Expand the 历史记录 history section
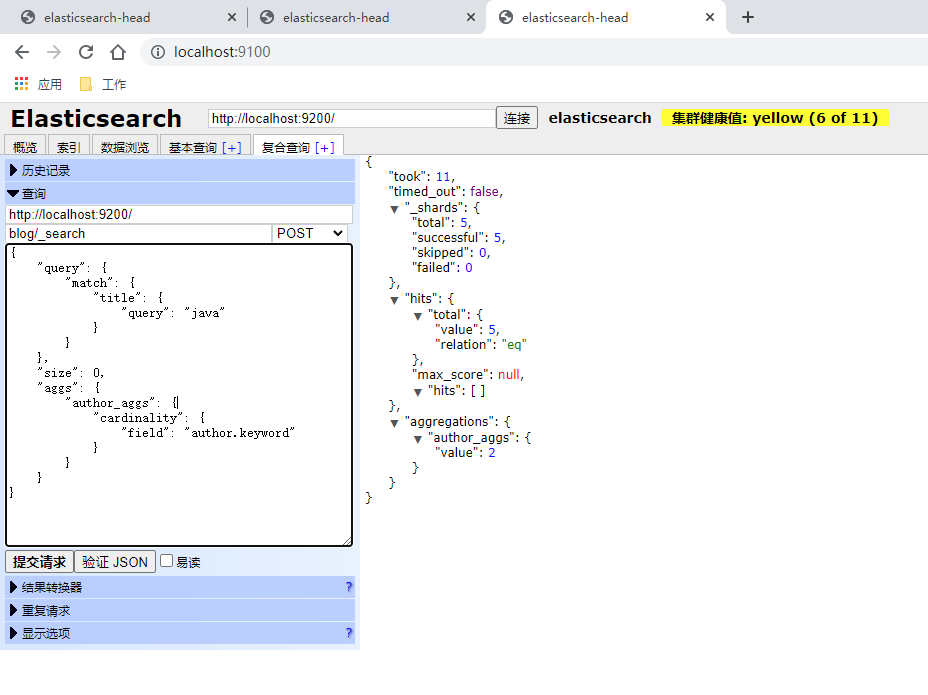This screenshot has width=928, height=695. 180,170
